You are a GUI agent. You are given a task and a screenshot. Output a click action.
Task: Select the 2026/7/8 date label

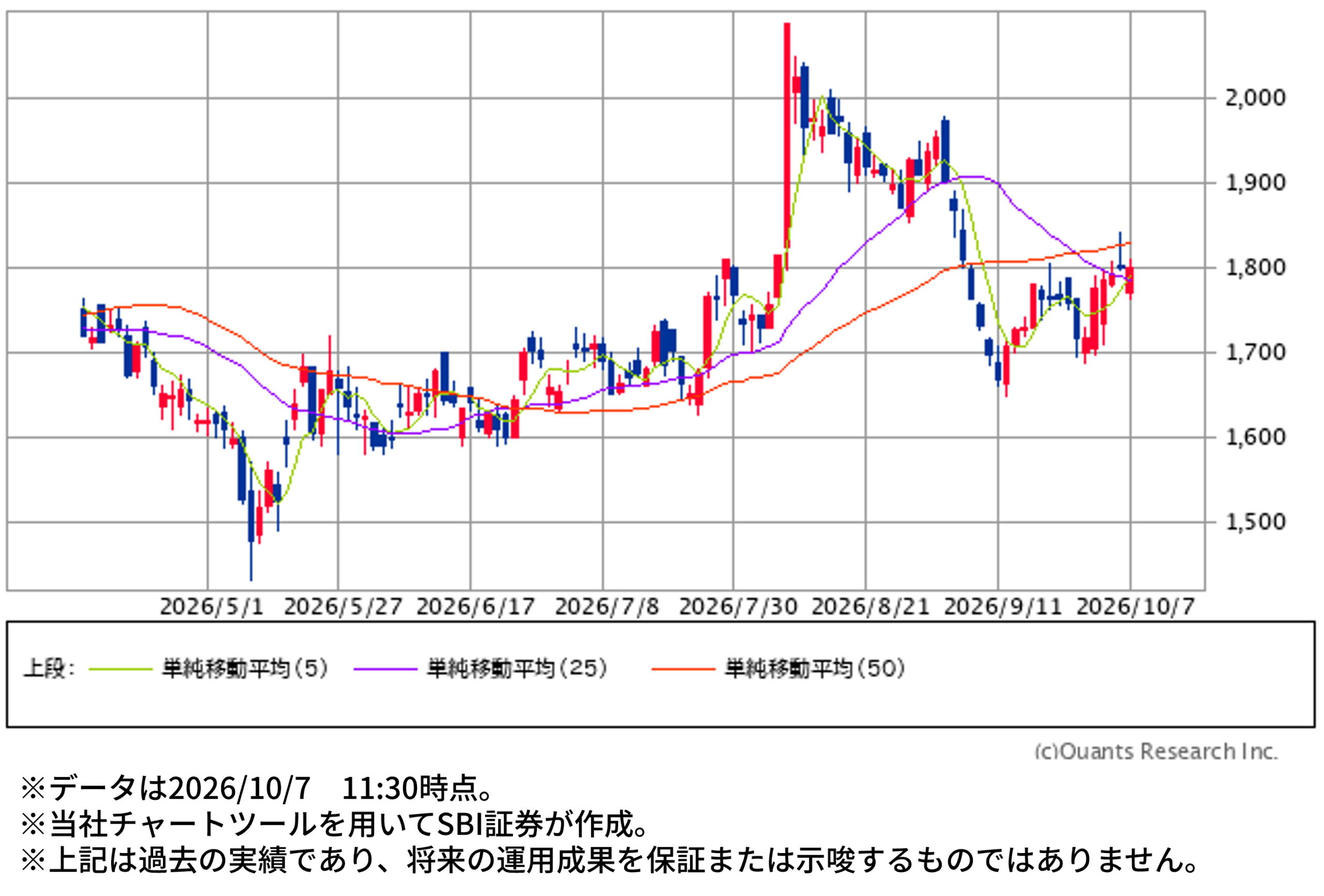(607, 607)
